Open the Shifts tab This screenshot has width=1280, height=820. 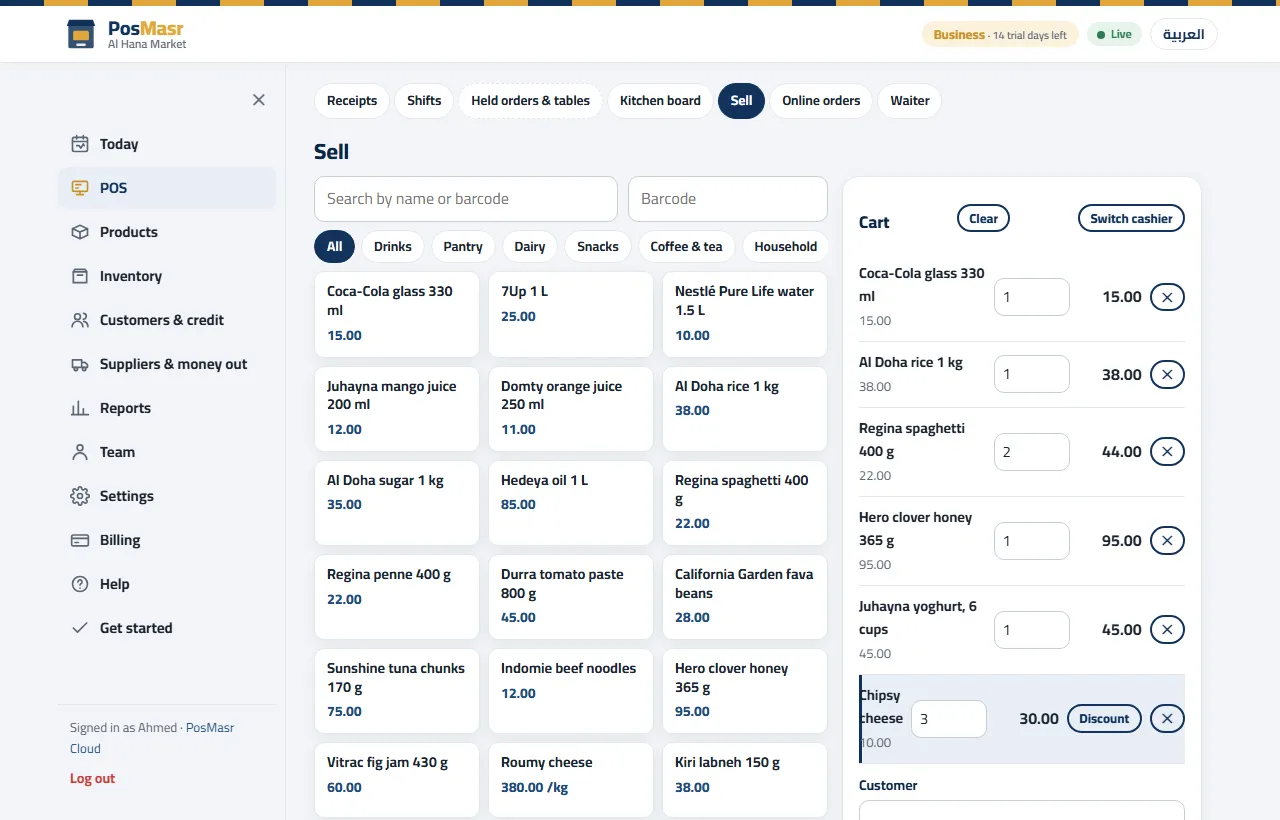coord(424,100)
